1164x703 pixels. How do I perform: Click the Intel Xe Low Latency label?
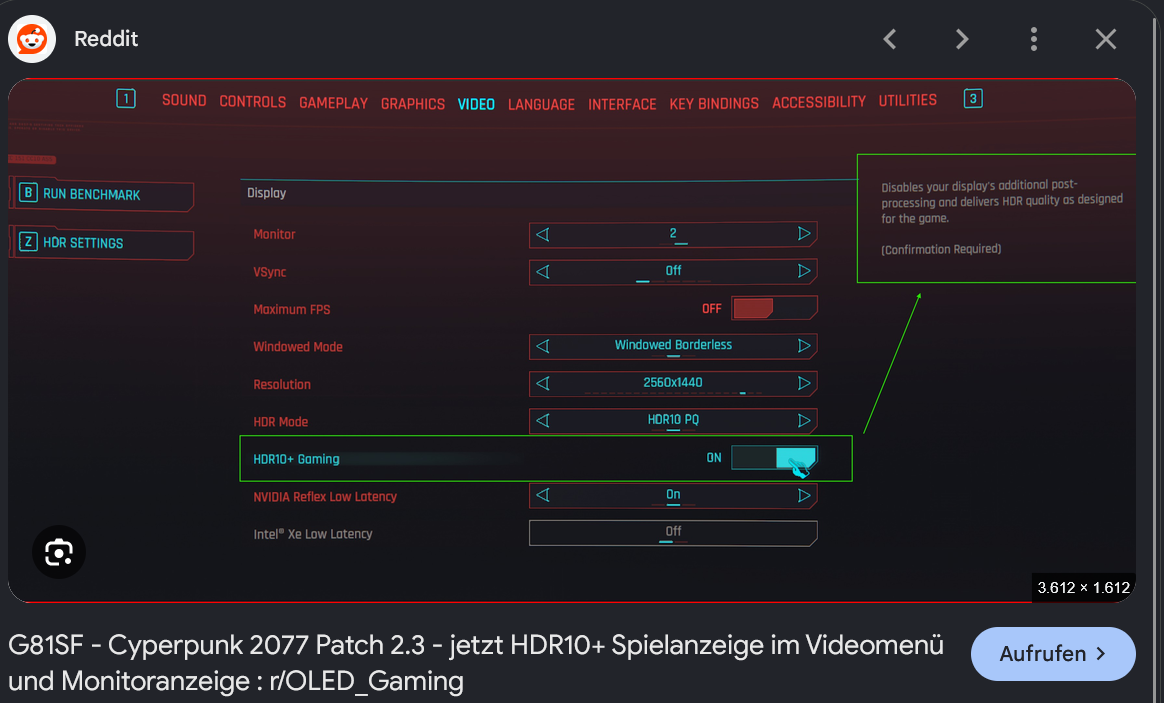[313, 534]
